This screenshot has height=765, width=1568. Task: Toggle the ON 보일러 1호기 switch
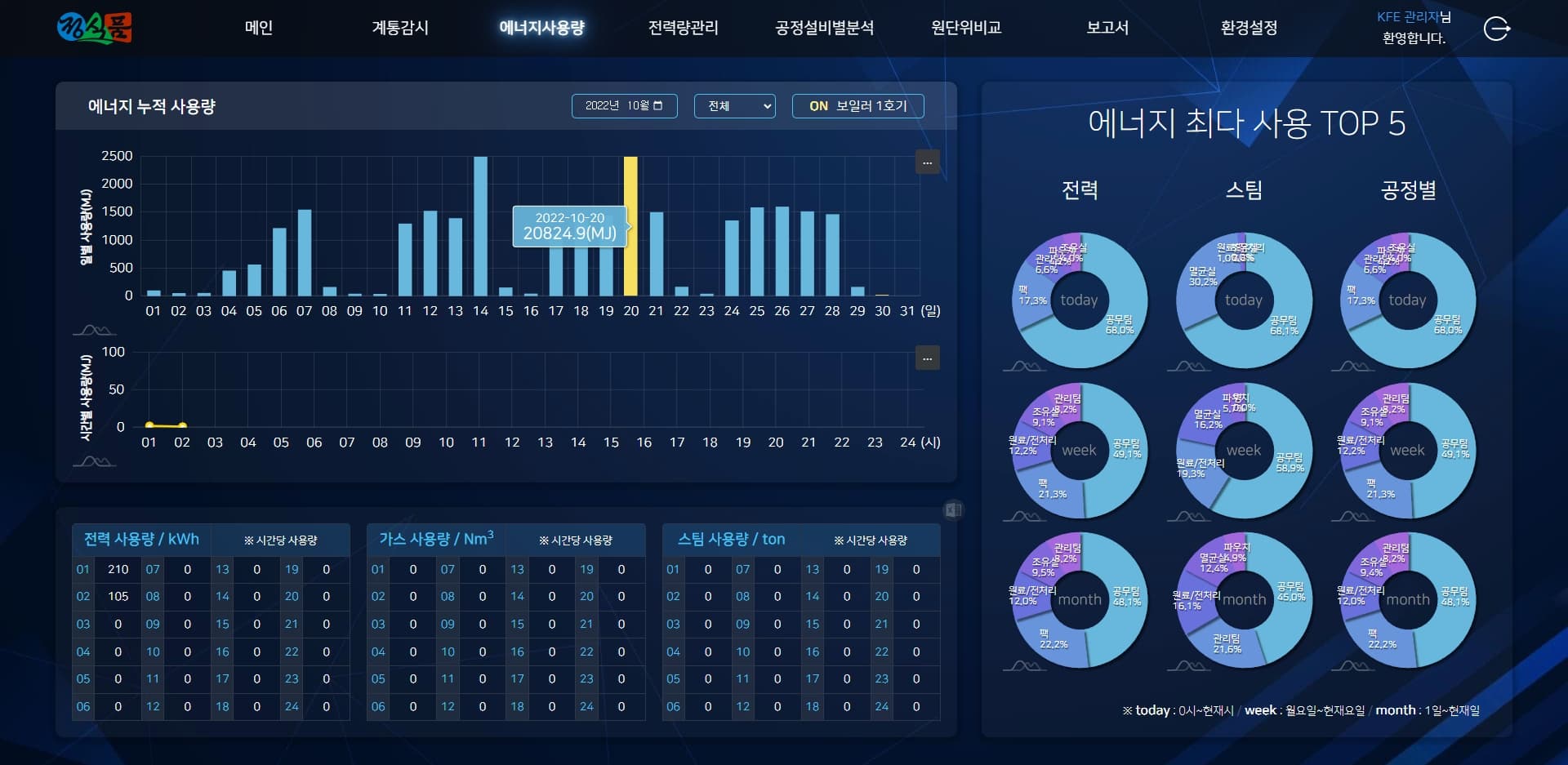[x=857, y=106]
